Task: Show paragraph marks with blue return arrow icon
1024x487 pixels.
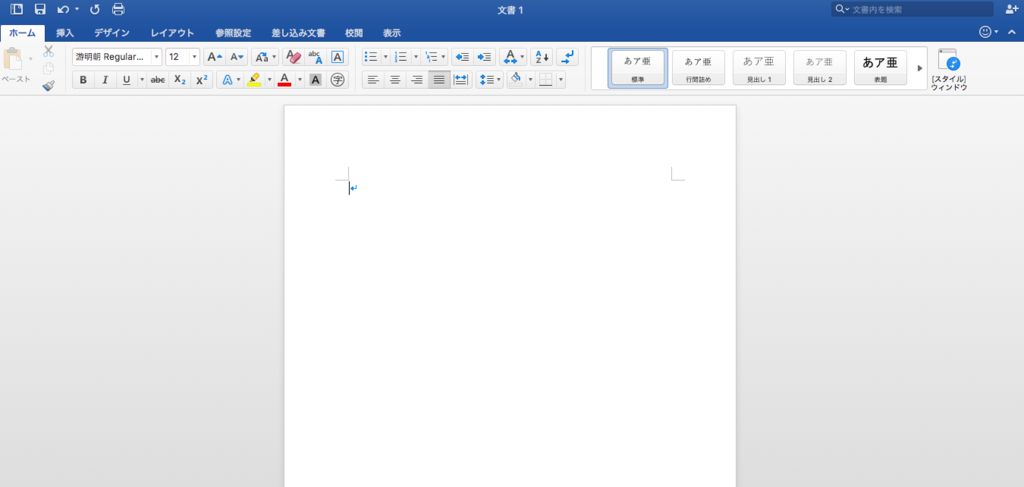Action: point(567,57)
